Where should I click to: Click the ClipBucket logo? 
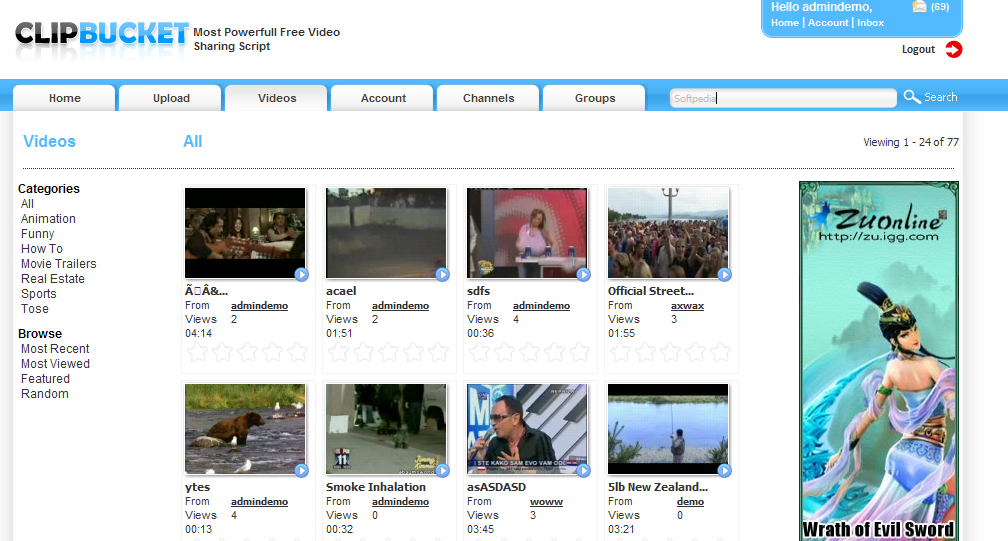tap(102, 36)
